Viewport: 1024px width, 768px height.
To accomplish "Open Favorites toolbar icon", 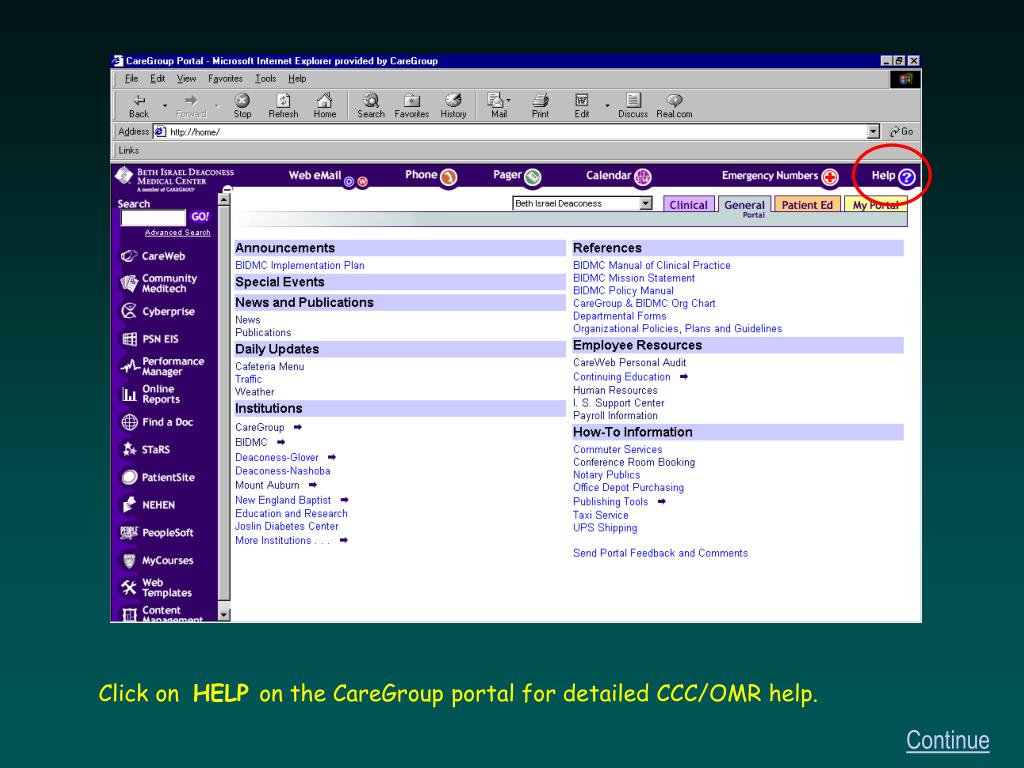I will [x=411, y=105].
